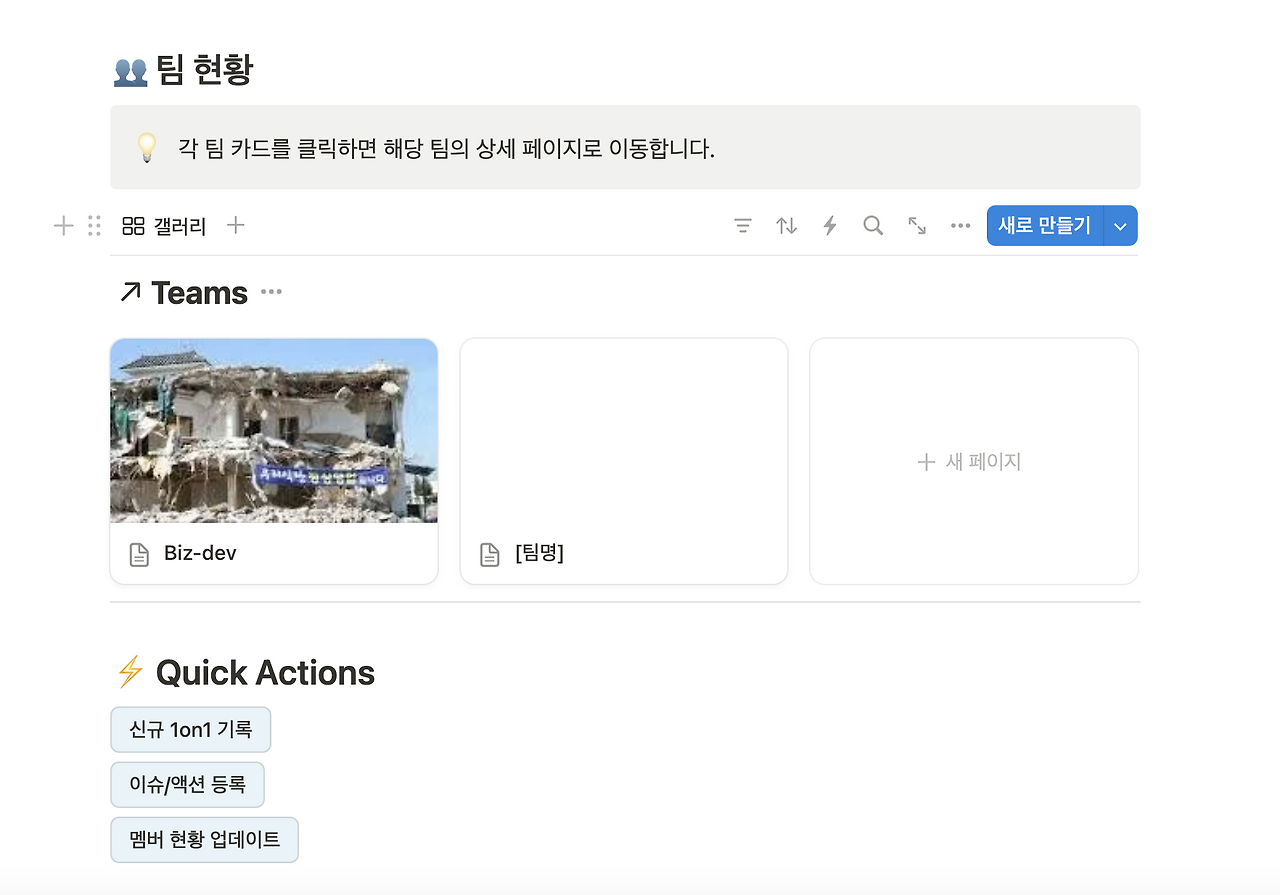This screenshot has height=895, width=1280.
Task: Open the Biz-dev card thumbnail image
Action: 273,430
